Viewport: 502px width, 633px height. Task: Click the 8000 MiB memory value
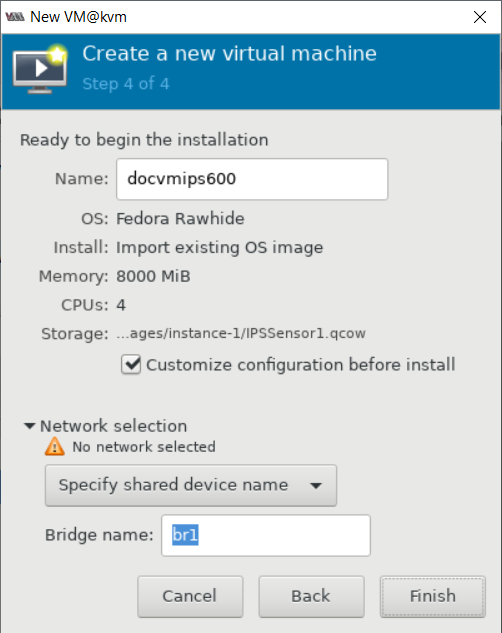tap(153, 277)
